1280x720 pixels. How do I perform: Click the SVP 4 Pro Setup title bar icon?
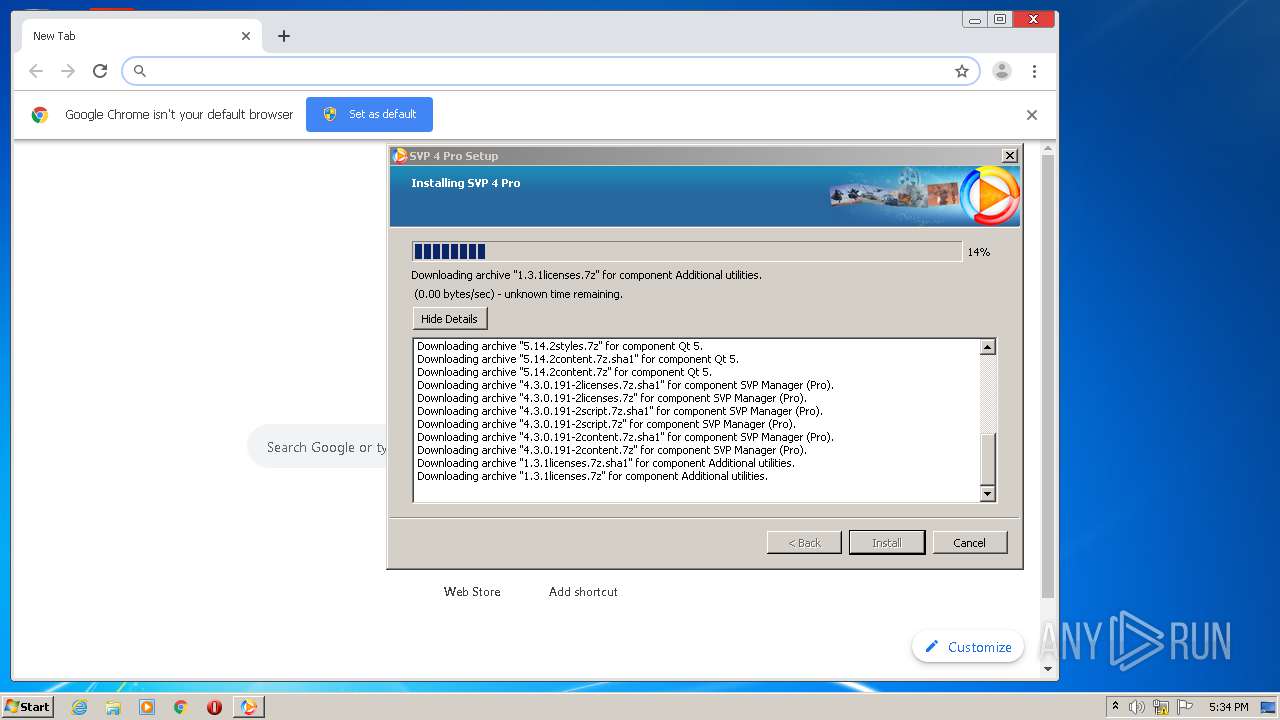click(x=400, y=156)
